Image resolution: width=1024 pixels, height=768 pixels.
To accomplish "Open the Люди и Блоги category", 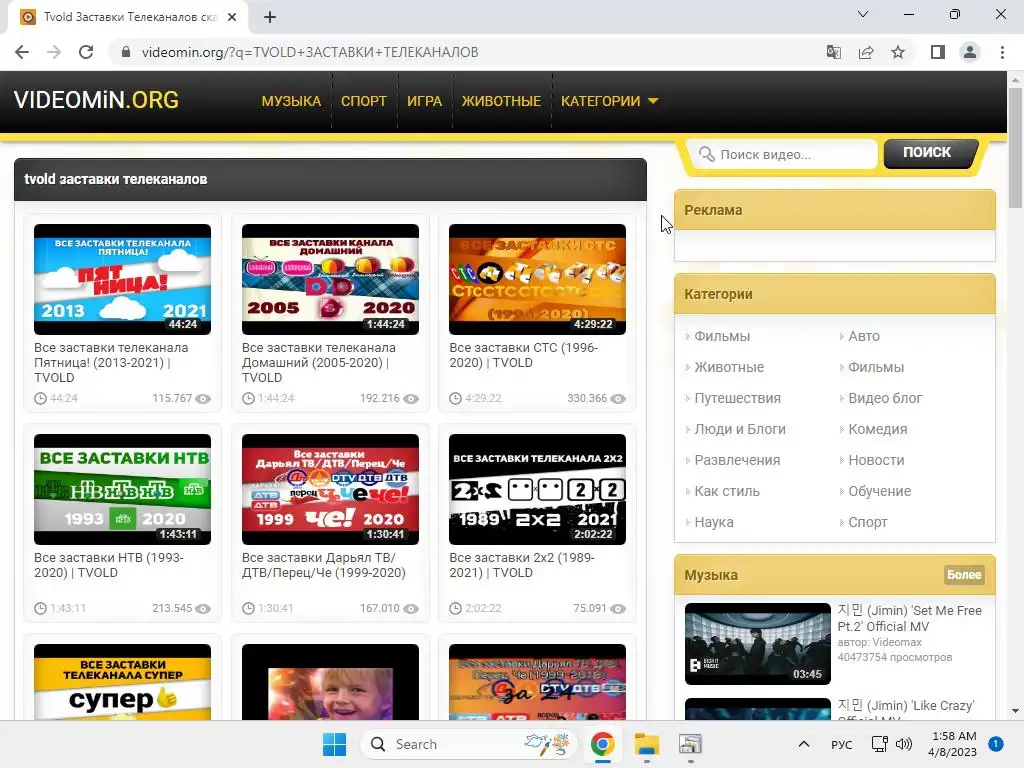I will click(x=740, y=429).
